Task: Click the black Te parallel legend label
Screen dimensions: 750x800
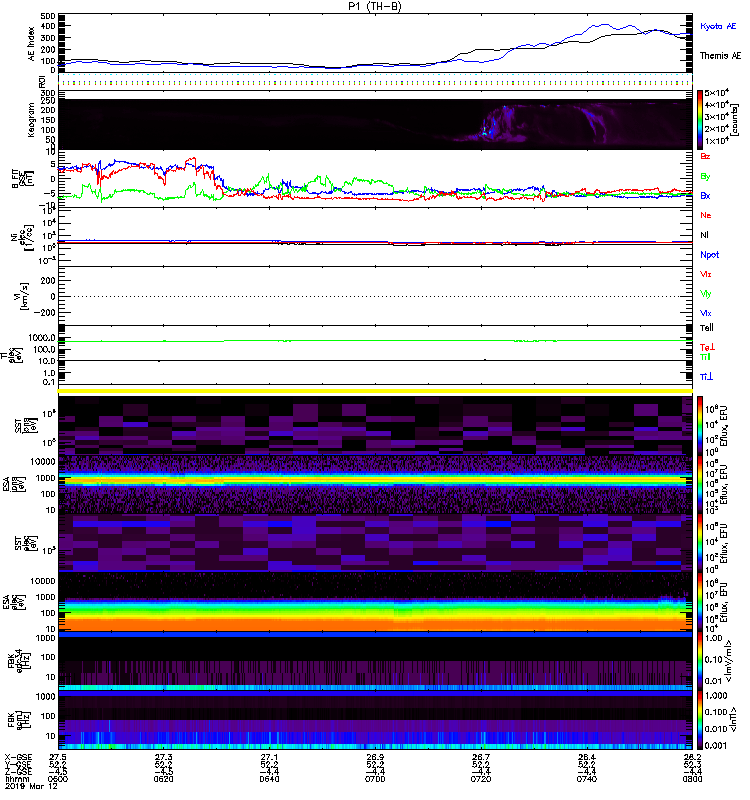Action: tap(707, 328)
